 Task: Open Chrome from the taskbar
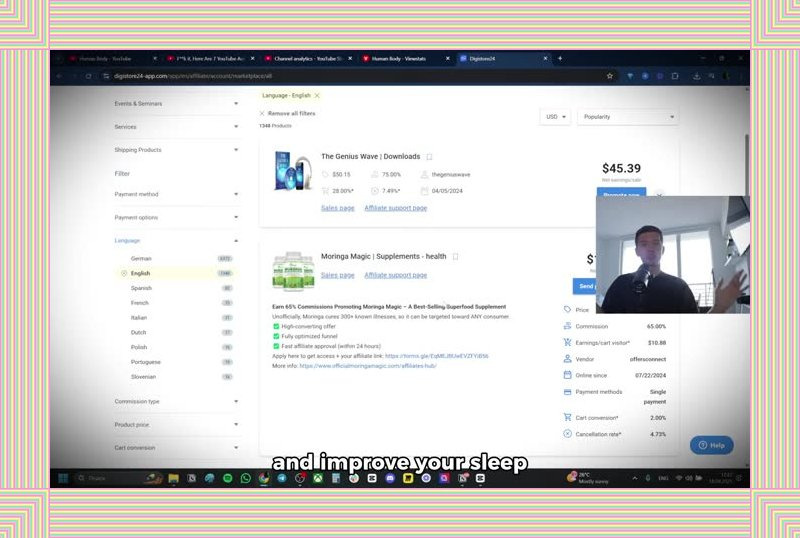(264, 478)
